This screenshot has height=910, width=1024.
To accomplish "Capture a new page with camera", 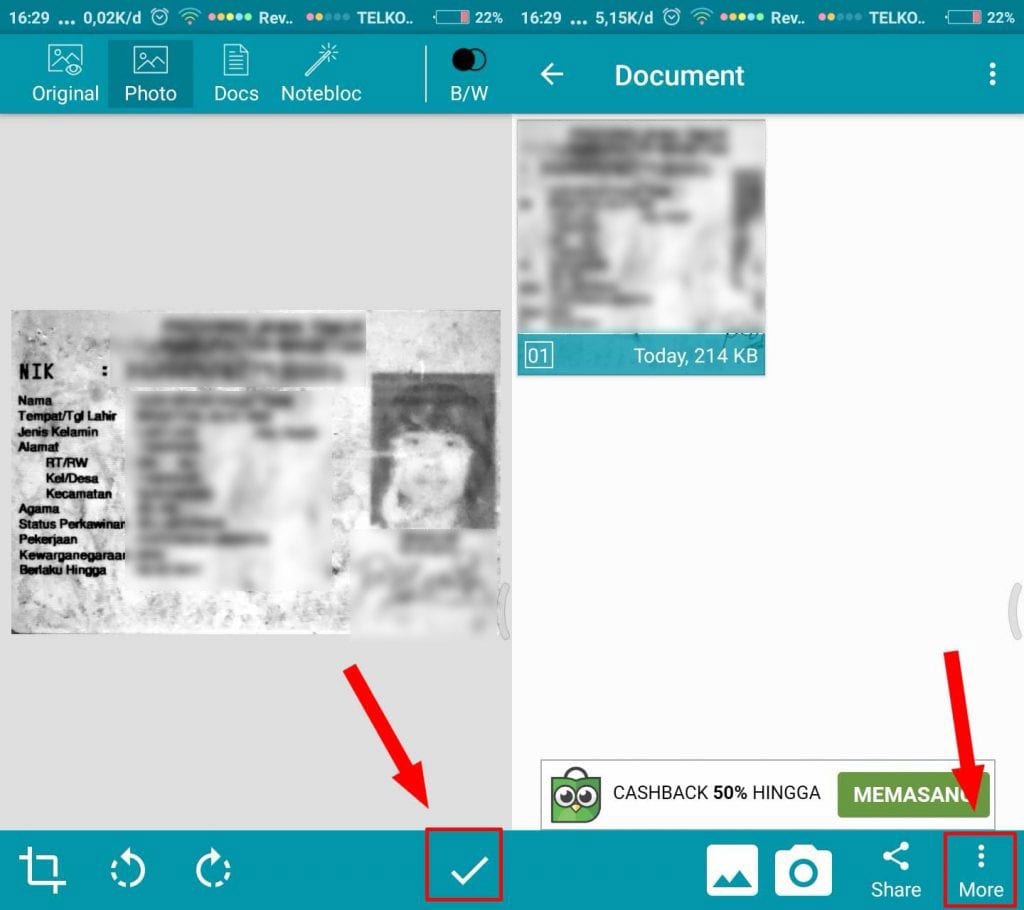I will pos(803,871).
